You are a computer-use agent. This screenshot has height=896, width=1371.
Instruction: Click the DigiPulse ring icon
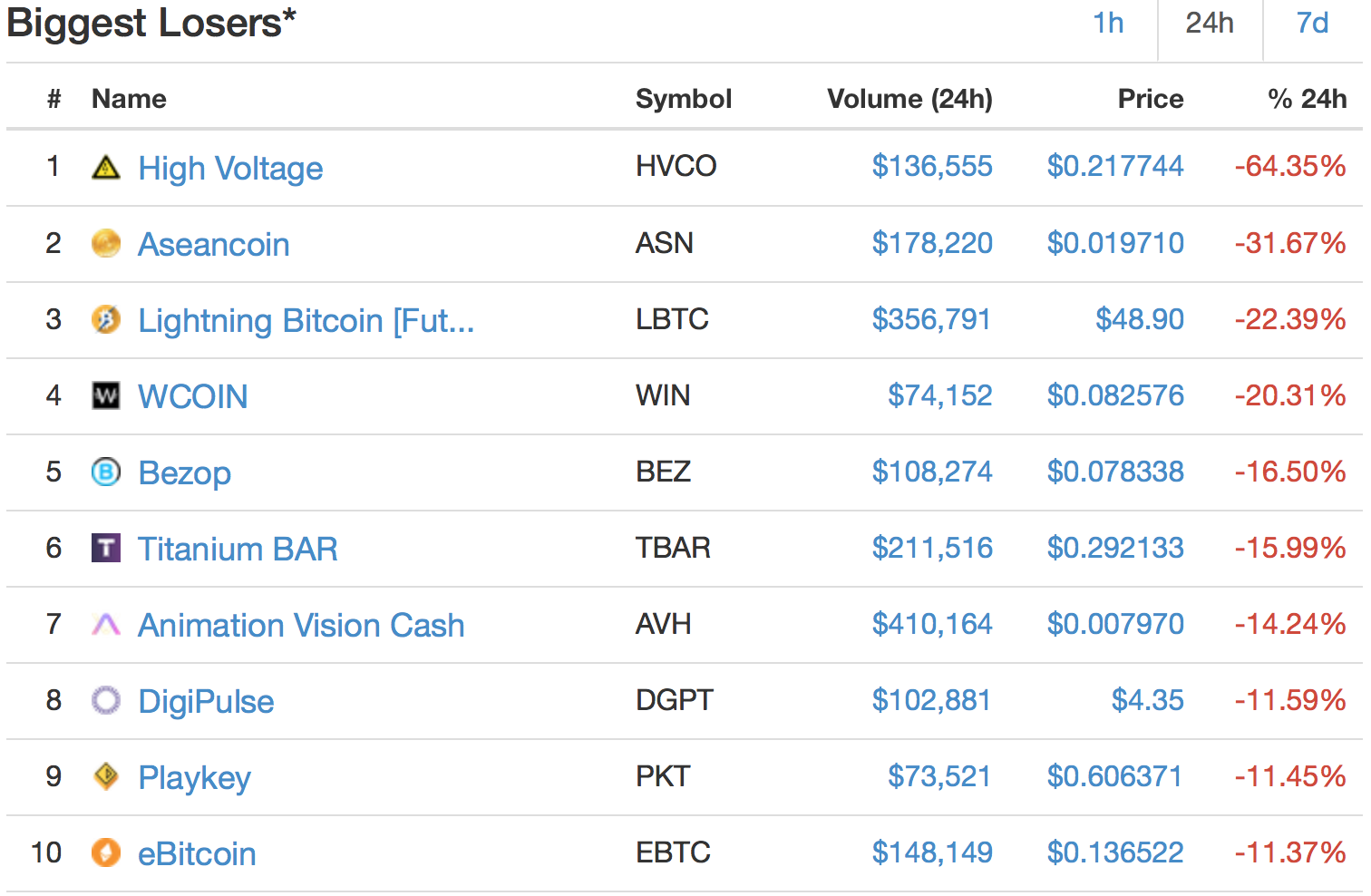(106, 700)
